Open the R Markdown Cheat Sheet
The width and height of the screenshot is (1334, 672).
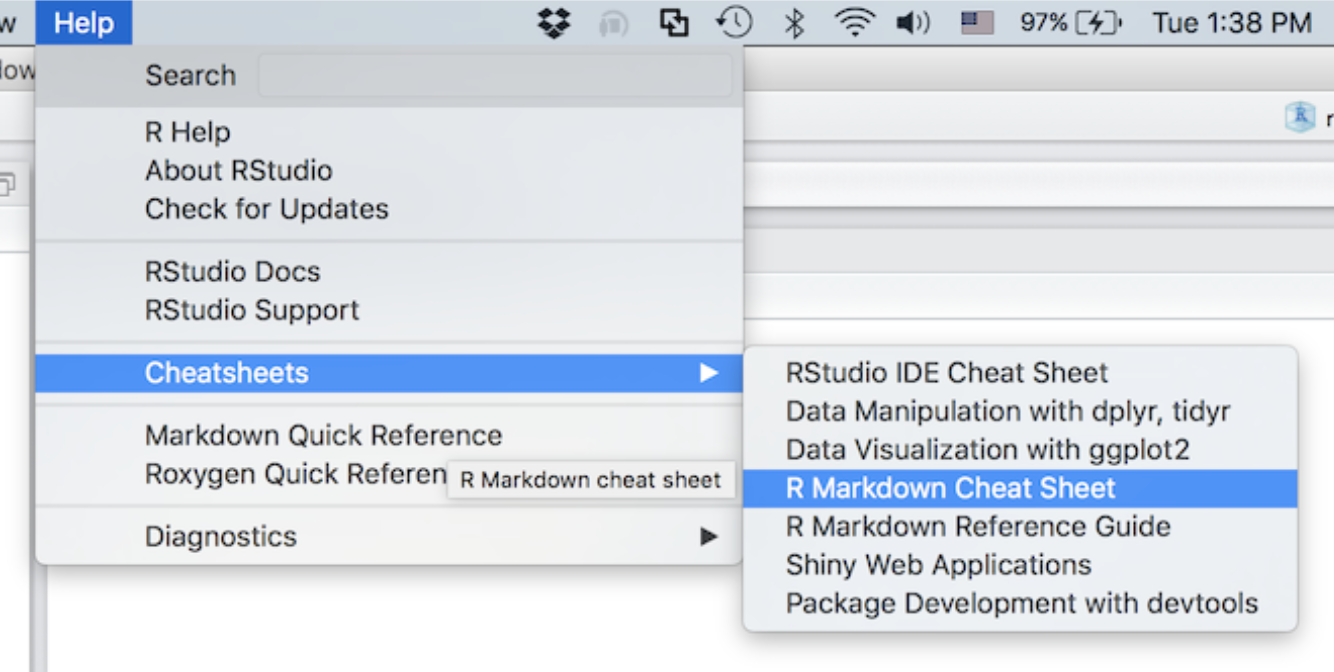pyautogui.click(x=950, y=488)
